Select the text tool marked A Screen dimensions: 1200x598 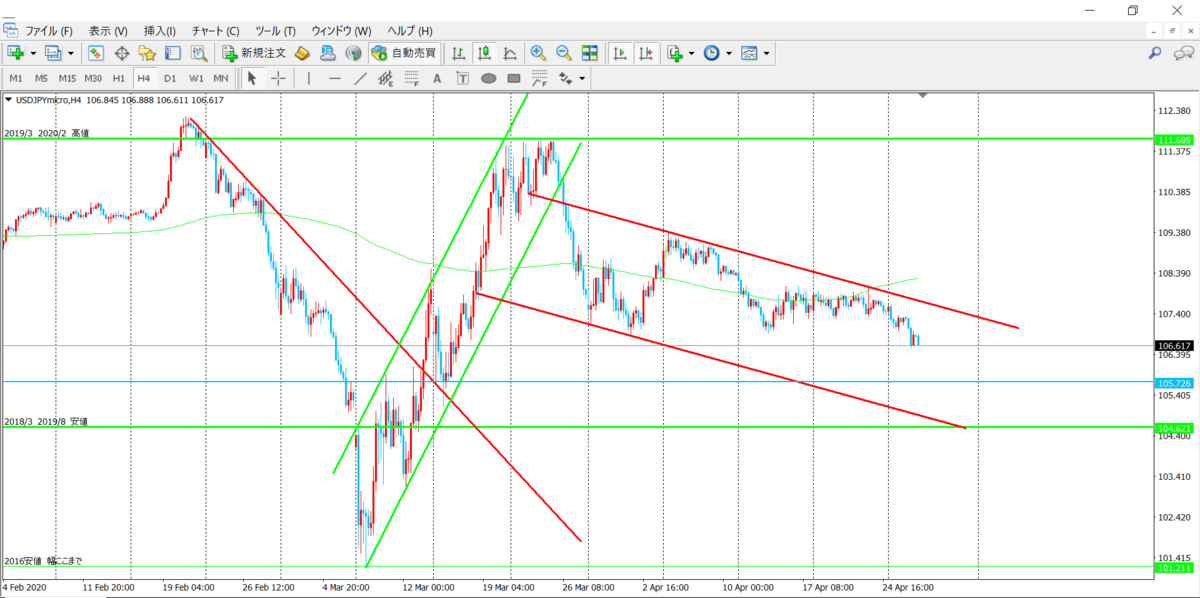437,78
